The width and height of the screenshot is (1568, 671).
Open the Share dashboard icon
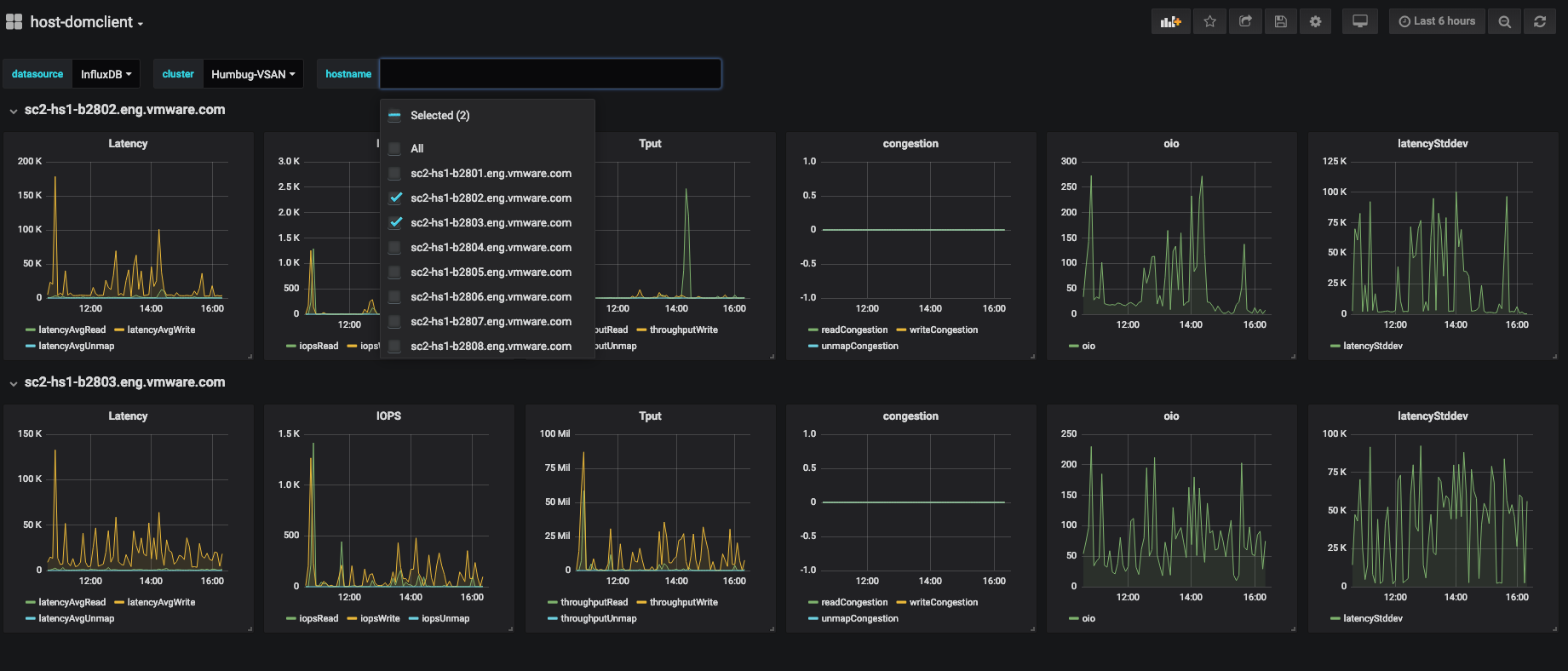1245,21
